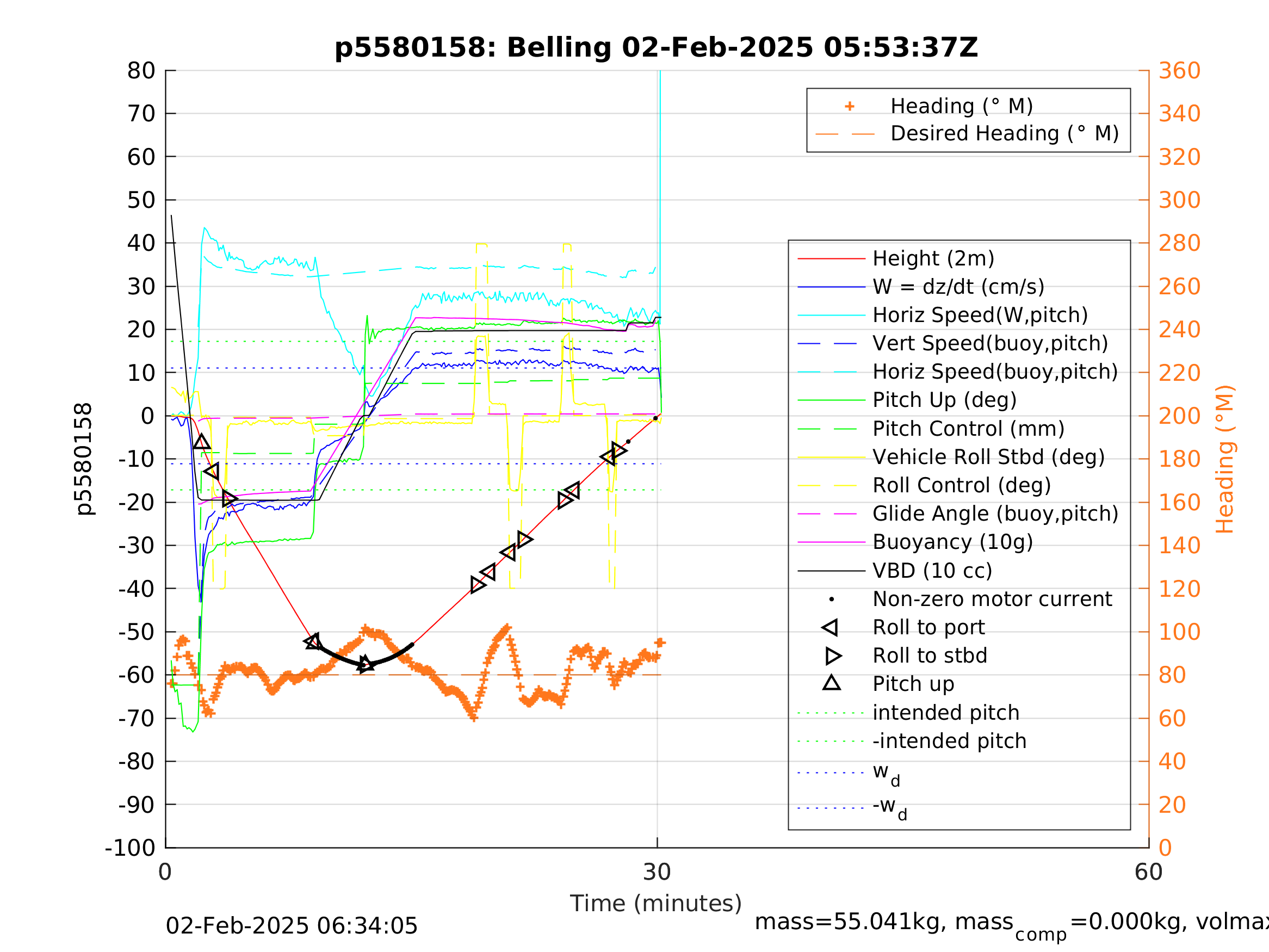Click the Height (2m) legend label
Image resolution: width=1269 pixels, height=952 pixels.
tap(933, 259)
